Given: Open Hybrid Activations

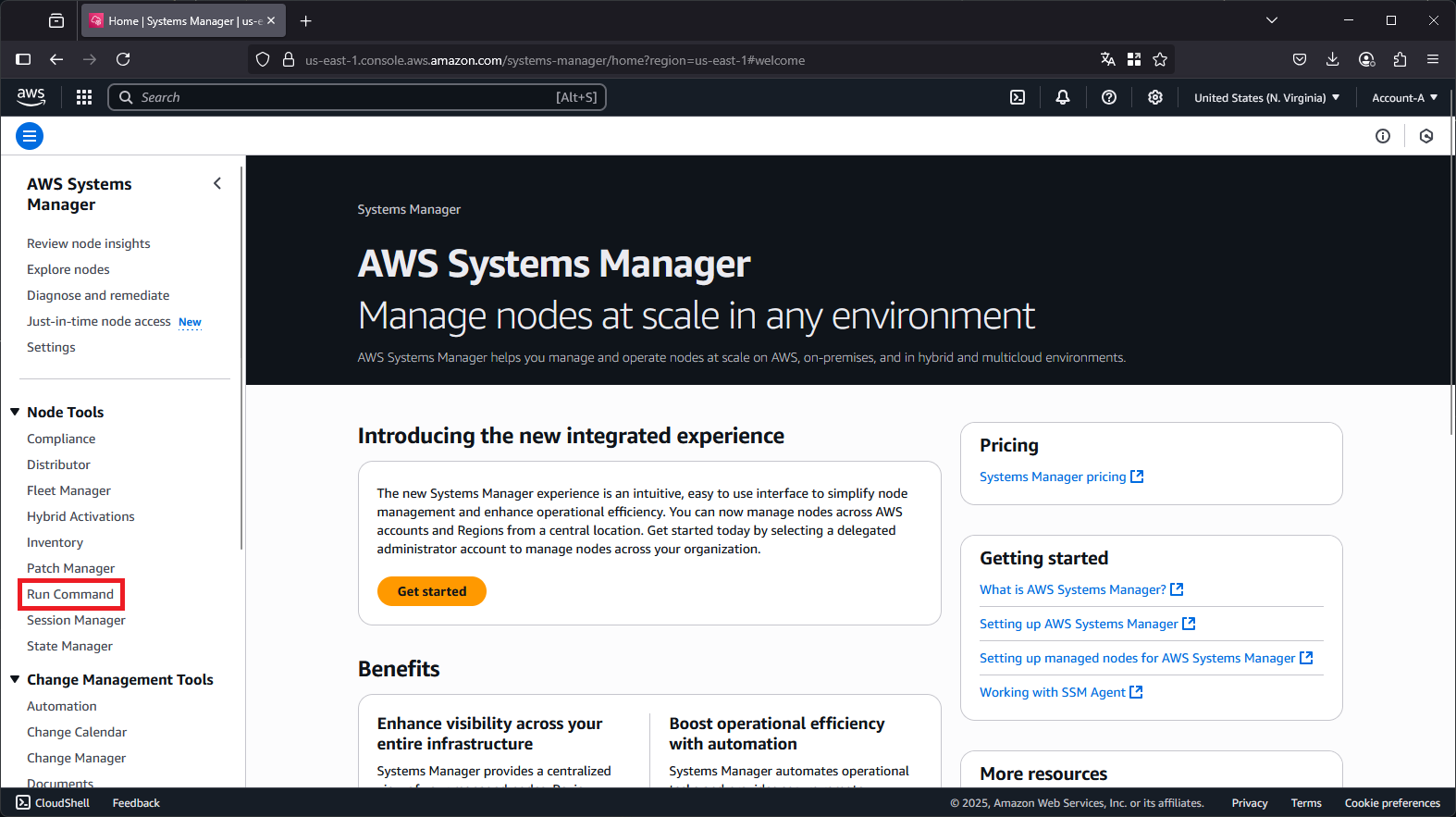Looking at the screenshot, I should coord(80,516).
